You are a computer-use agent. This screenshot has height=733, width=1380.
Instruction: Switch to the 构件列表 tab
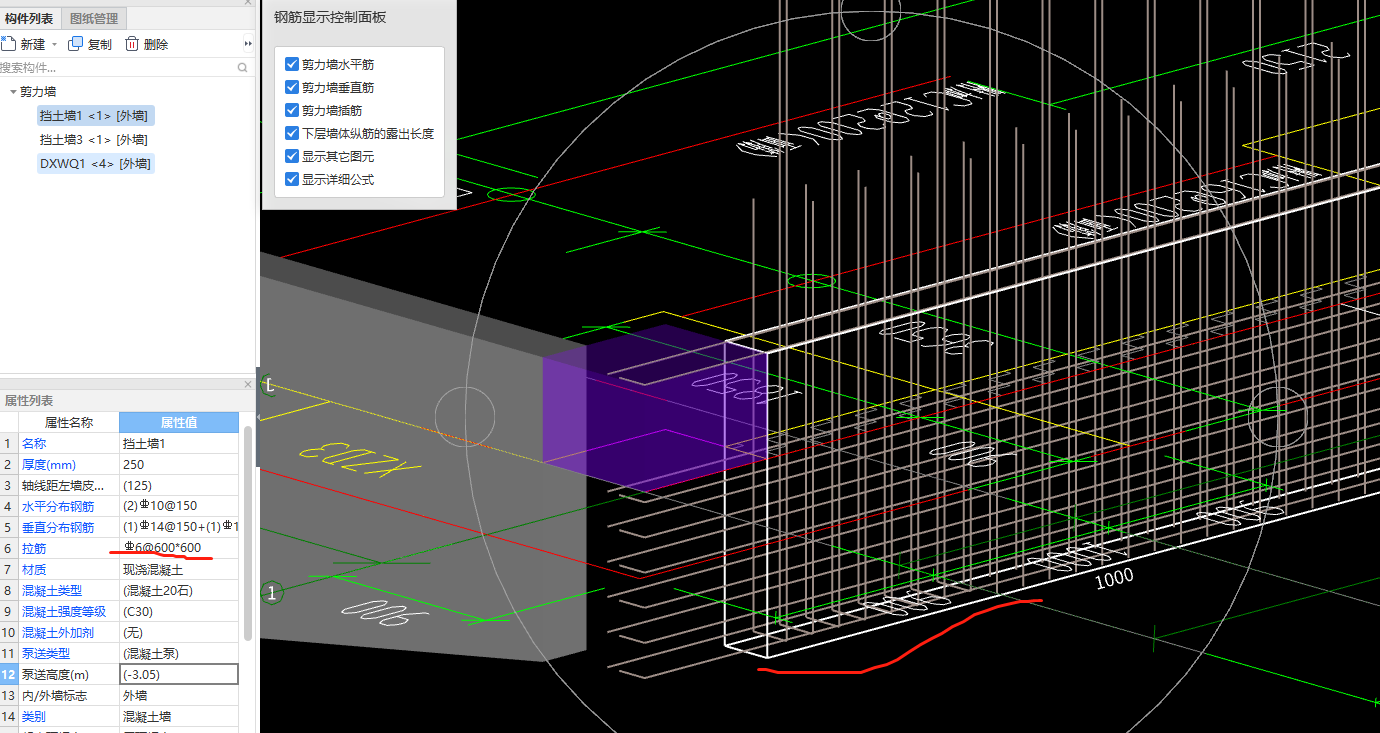(x=29, y=19)
